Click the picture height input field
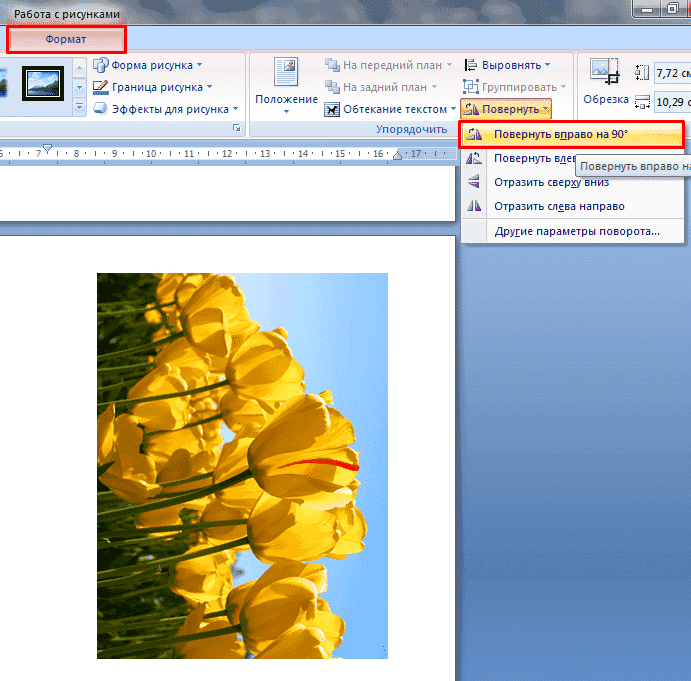691x681 pixels. pyautogui.click(x=671, y=74)
